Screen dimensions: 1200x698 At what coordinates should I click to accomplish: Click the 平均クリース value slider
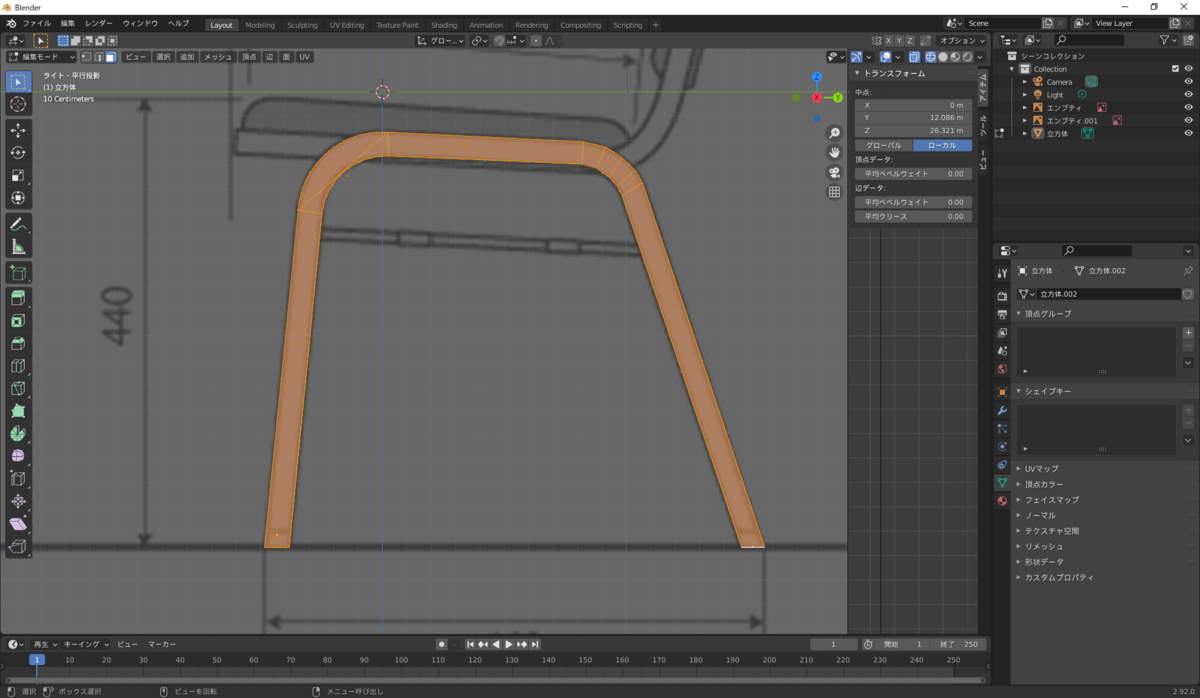[x=913, y=216]
